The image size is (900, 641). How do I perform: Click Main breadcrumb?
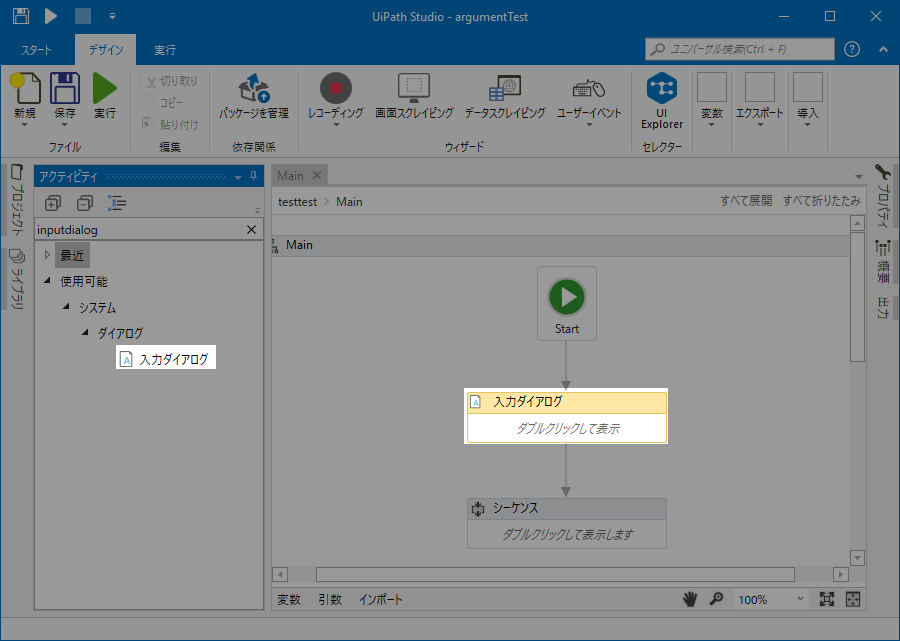click(x=349, y=202)
